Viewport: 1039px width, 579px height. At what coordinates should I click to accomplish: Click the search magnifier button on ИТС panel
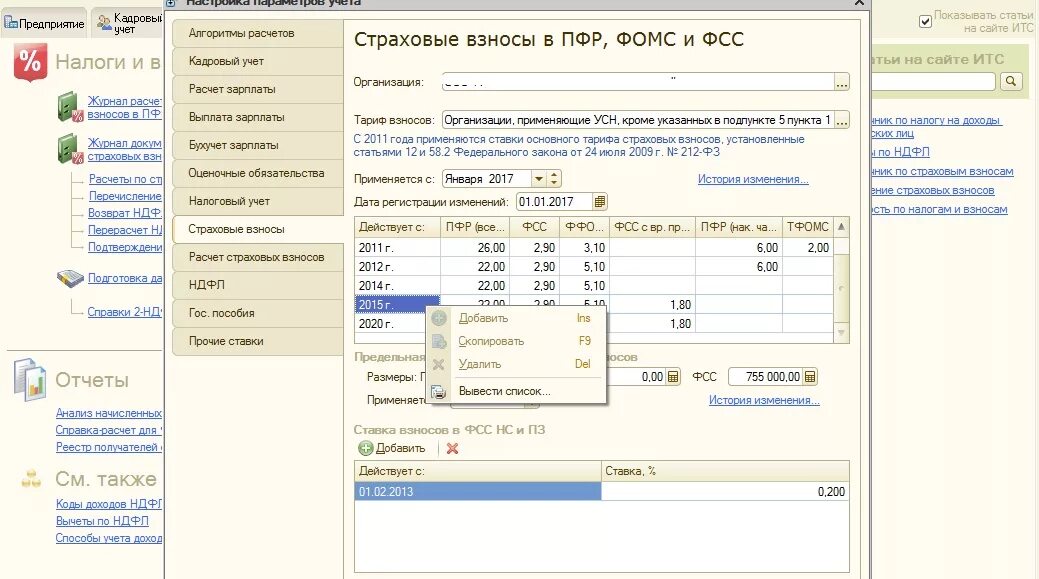1011,81
